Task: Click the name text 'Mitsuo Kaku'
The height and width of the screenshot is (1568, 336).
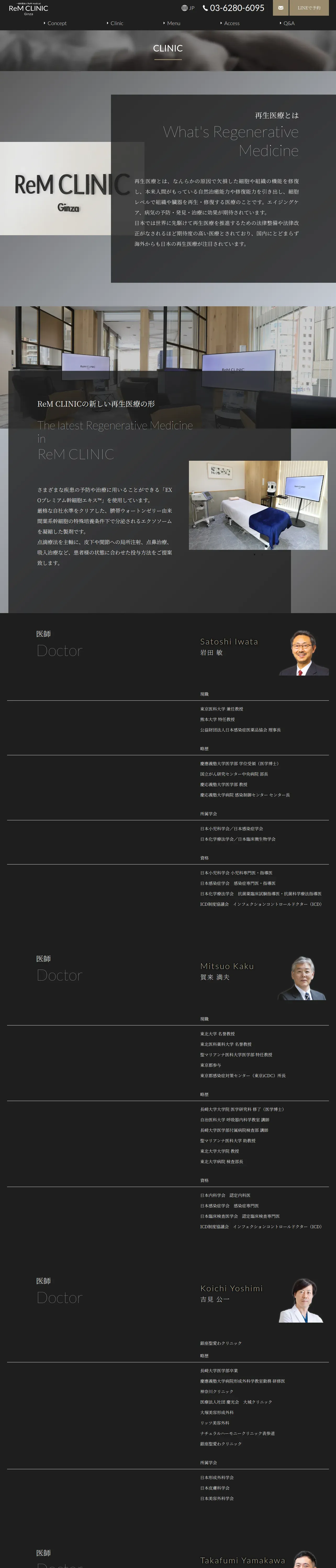Action: click(227, 966)
